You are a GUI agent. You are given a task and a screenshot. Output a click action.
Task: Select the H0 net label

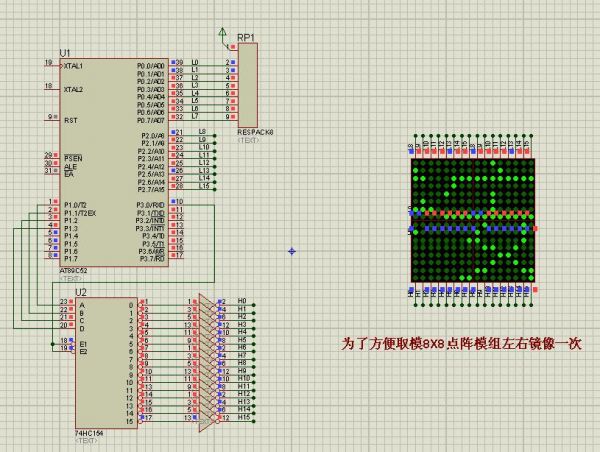point(241,301)
